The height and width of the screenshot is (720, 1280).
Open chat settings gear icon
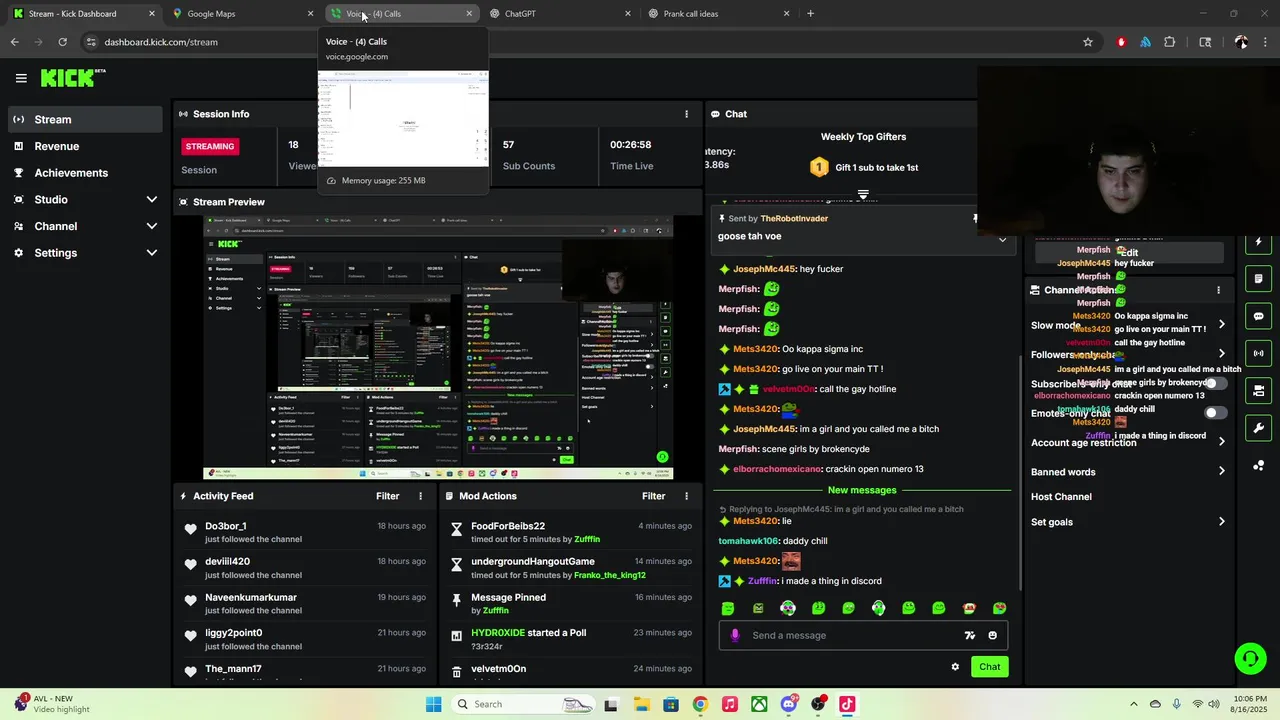(x=955, y=667)
